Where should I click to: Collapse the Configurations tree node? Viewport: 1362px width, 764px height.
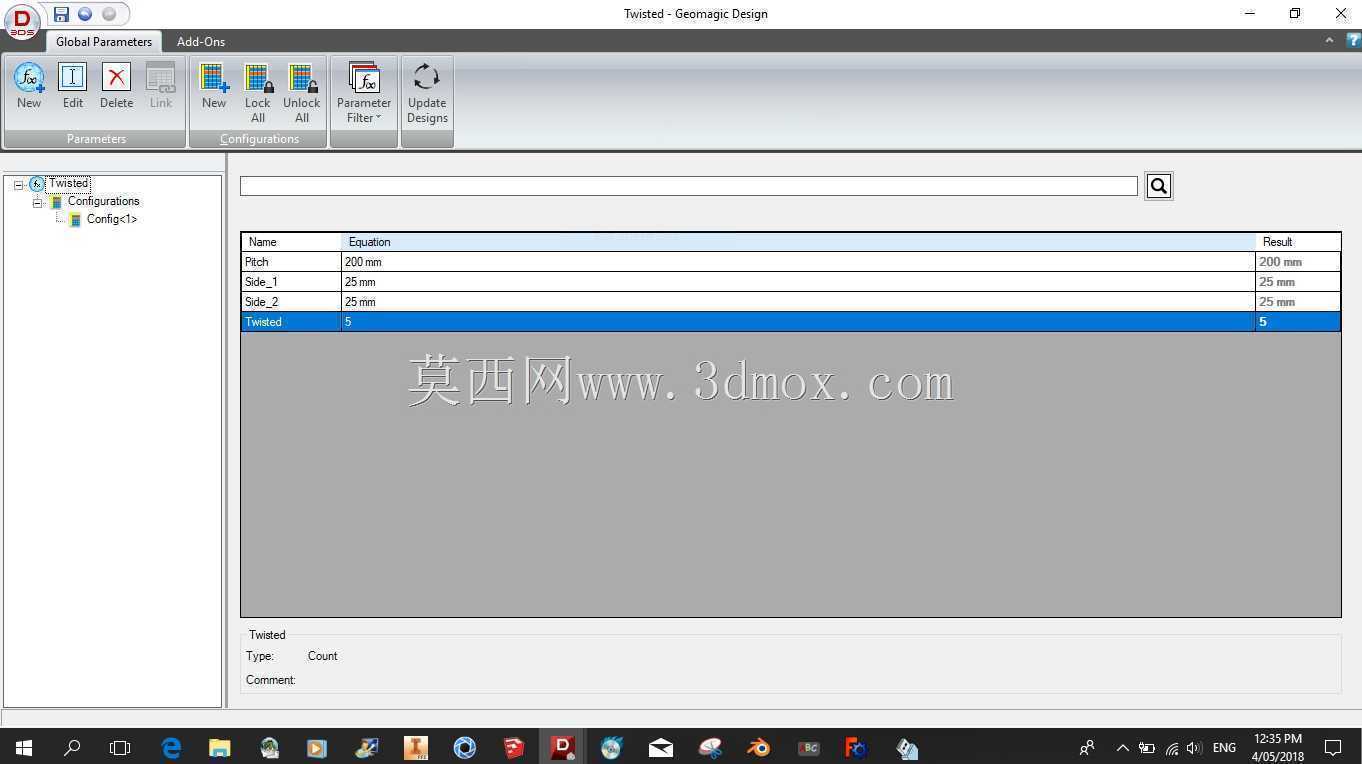tap(37, 202)
